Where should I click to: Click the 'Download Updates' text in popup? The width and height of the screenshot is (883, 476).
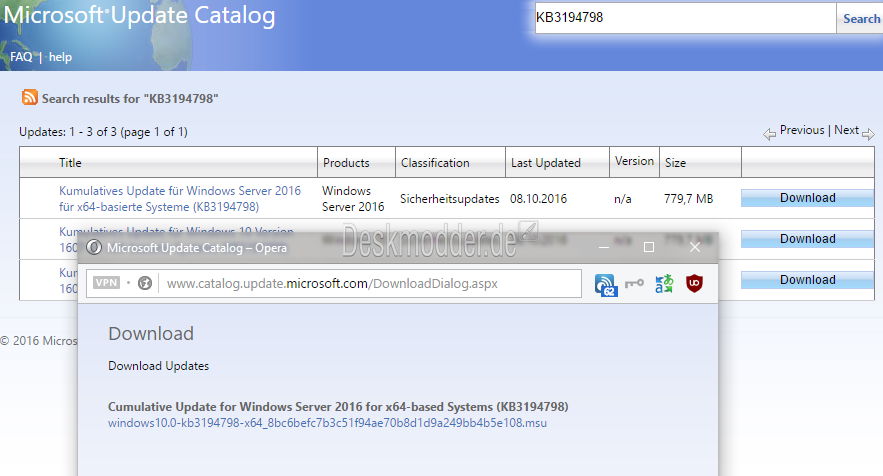pos(158,366)
